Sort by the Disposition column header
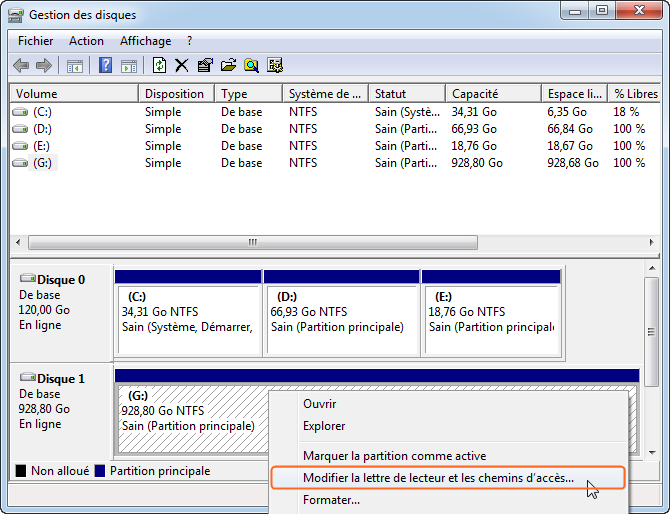 coord(176,94)
